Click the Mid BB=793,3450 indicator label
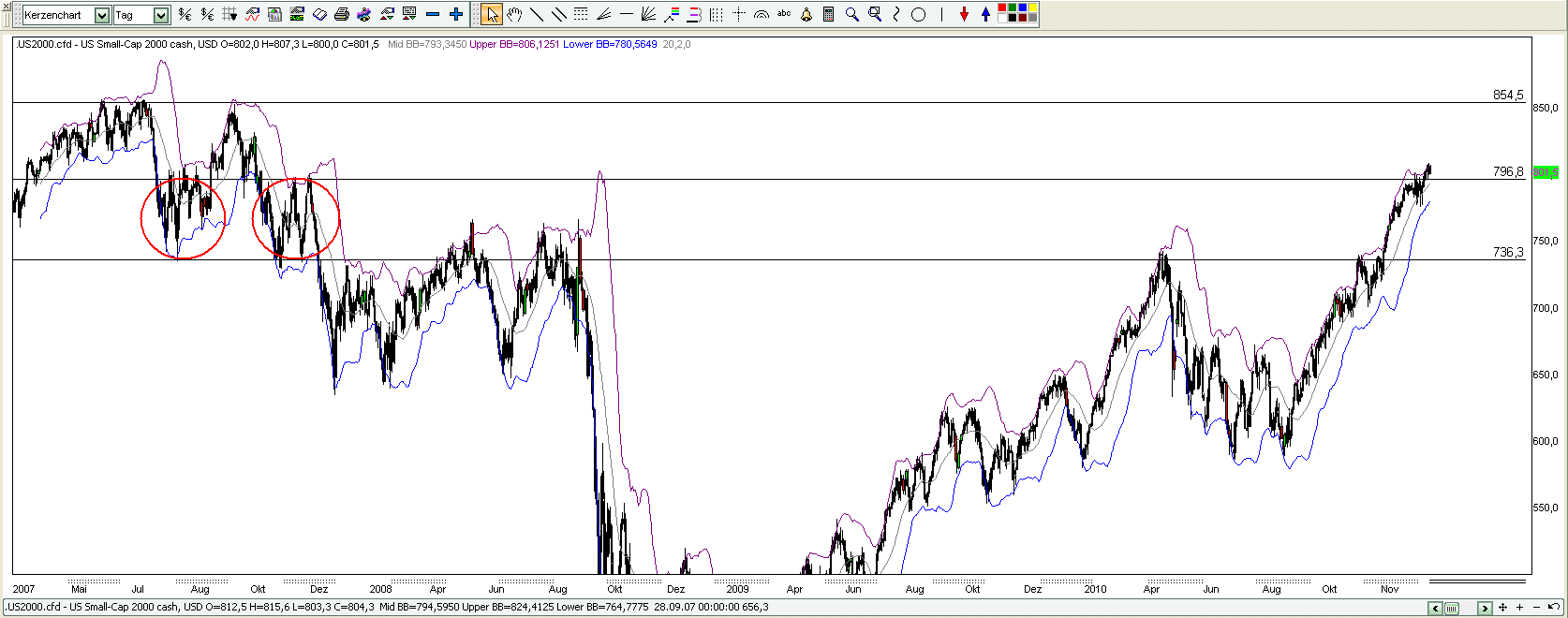1568x618 pixels. coord(427,44)
